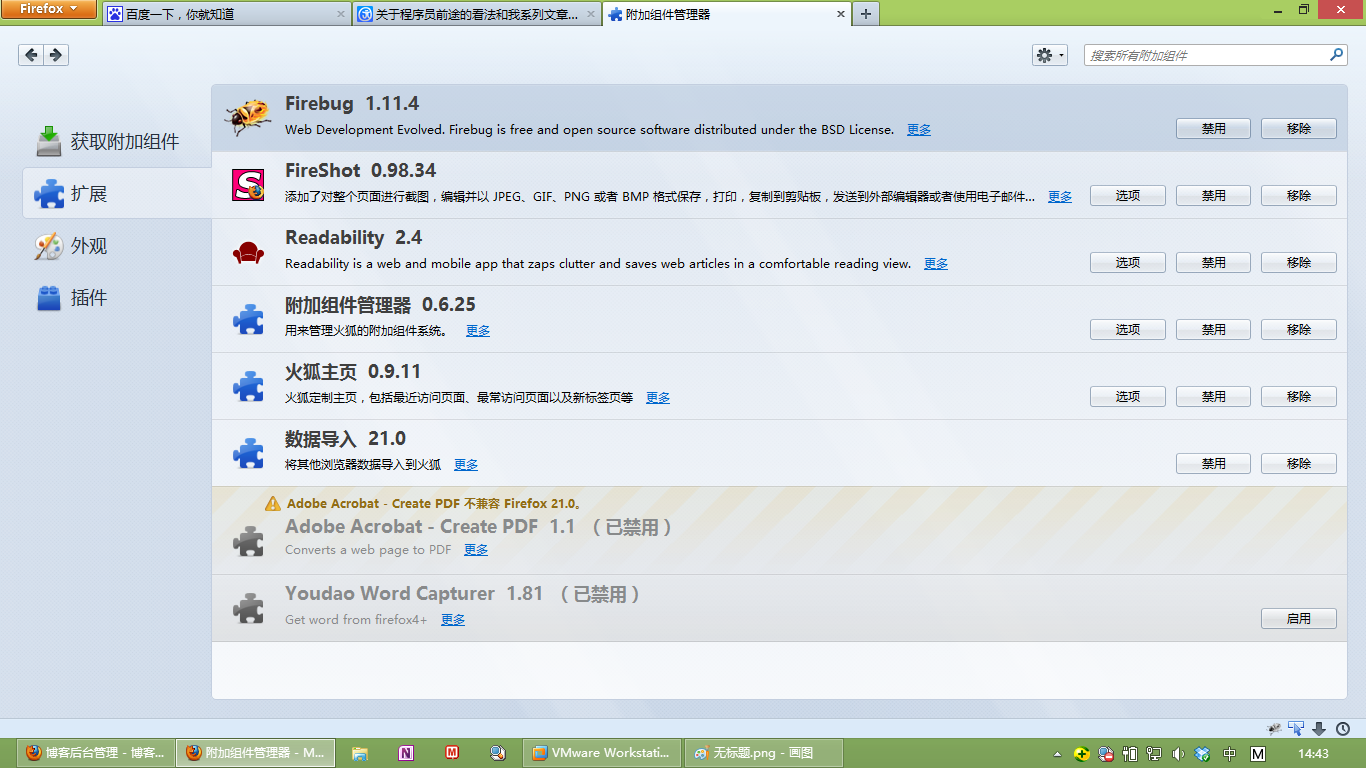
Task: Click the FireShot extension icon
Action: click(248, 184)
